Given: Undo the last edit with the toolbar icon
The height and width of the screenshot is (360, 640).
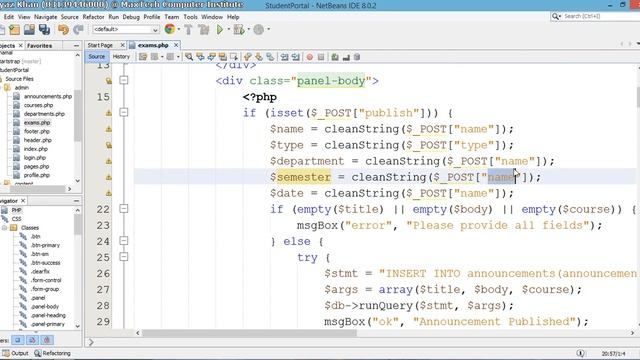Looking at the screenshot, I should click(63, 29).
